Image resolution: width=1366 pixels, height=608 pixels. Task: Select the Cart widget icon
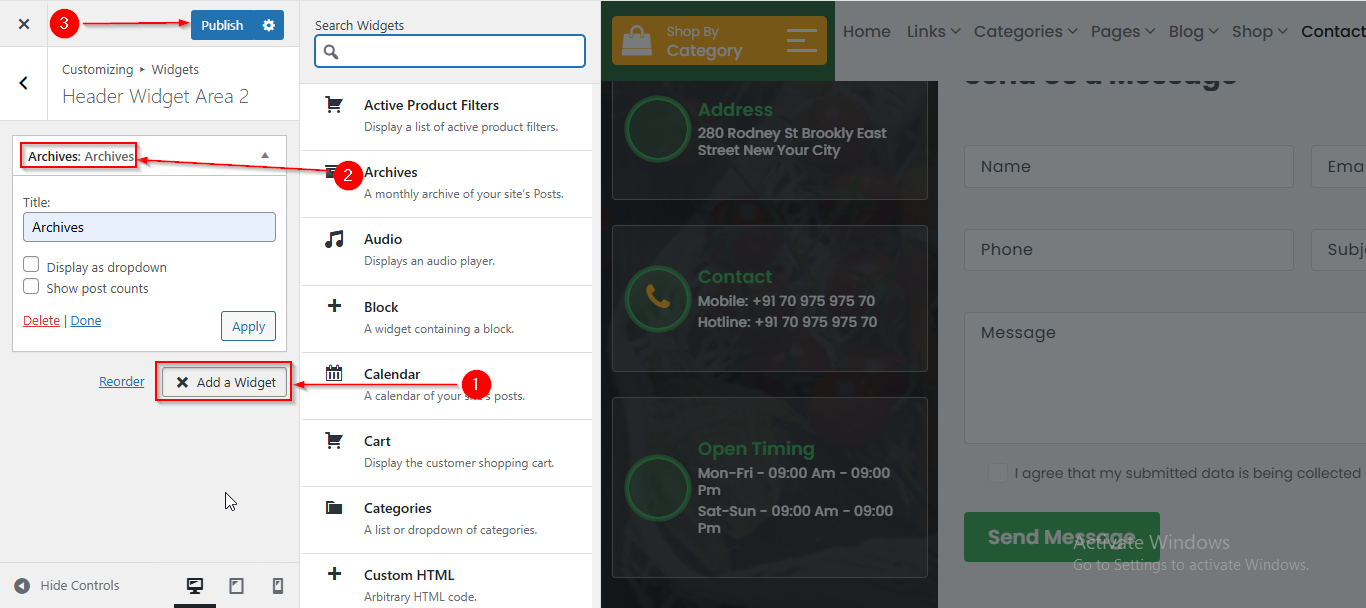pyautogui.click(x=334, y=441)
